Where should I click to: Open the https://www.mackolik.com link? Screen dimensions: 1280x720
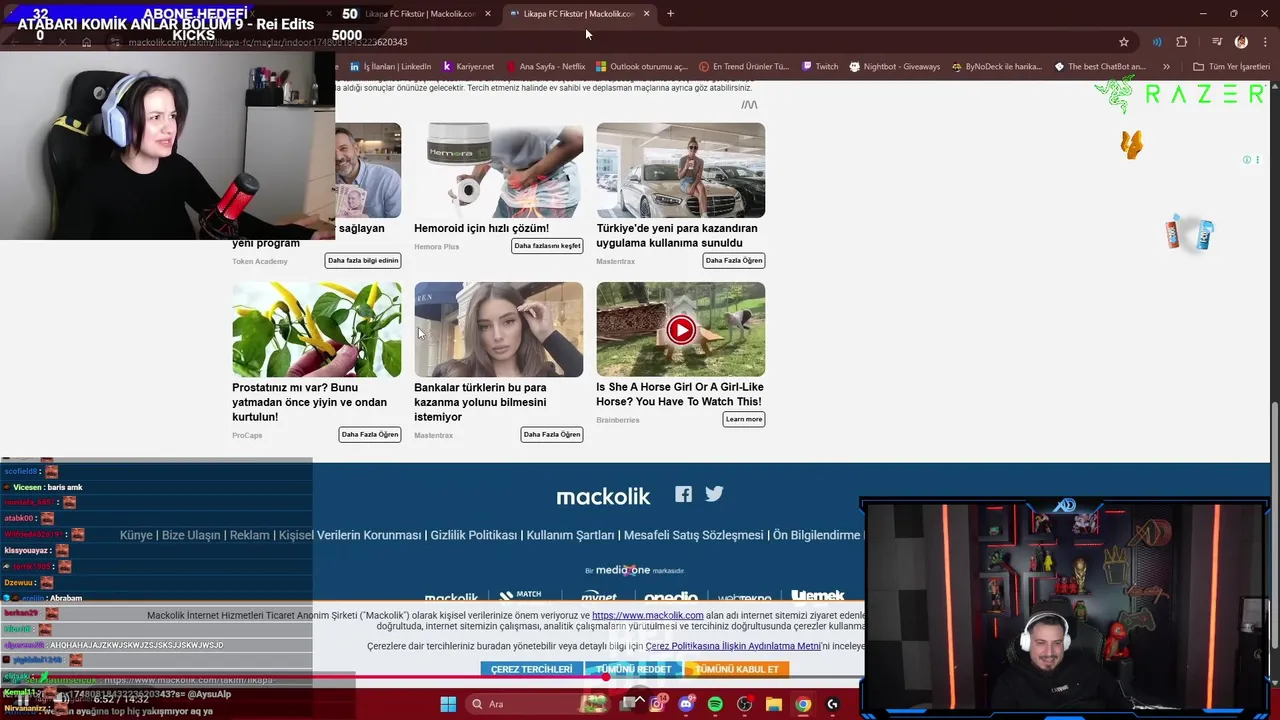(647, 616)
